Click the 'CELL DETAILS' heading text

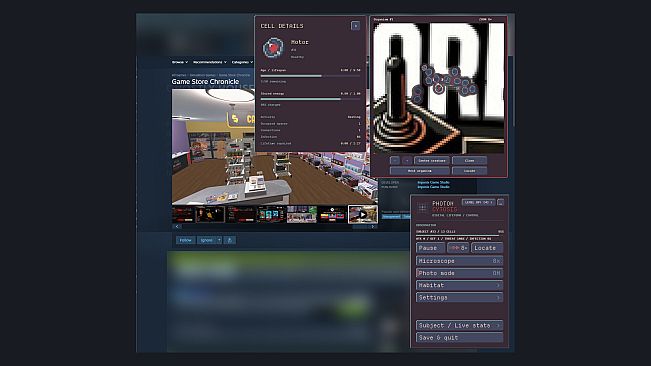[x=282, y=26]
